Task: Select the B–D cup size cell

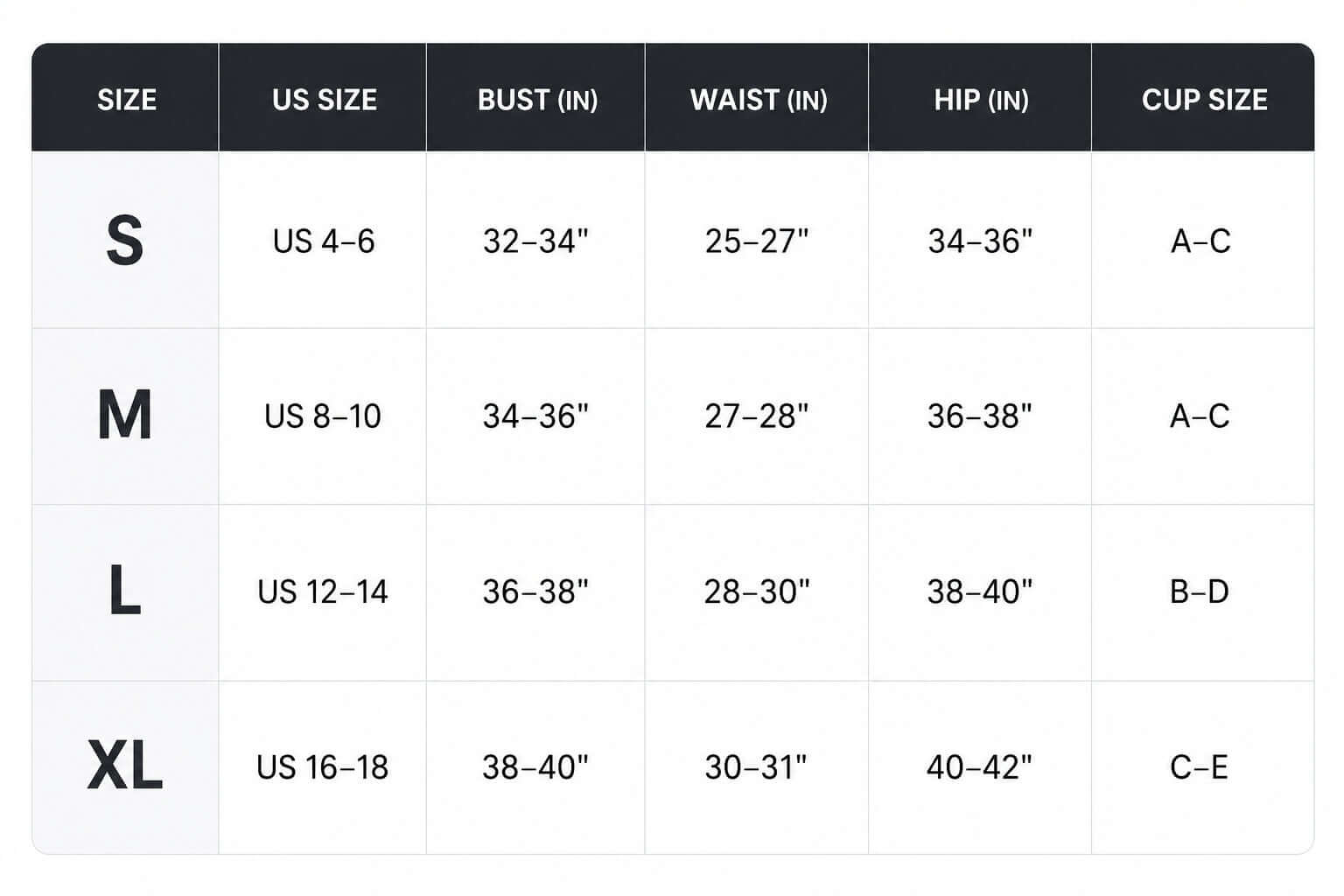Action: coord(1200,591)
